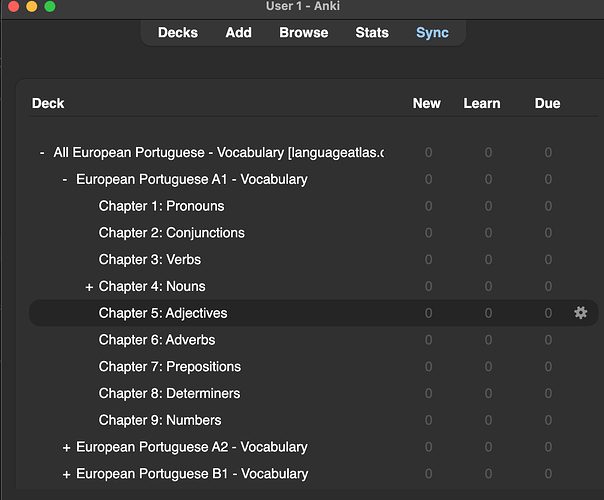Open Chapter 1: Pronouns deck
This screenshot has width=604, height=500.
coord(161,206)
